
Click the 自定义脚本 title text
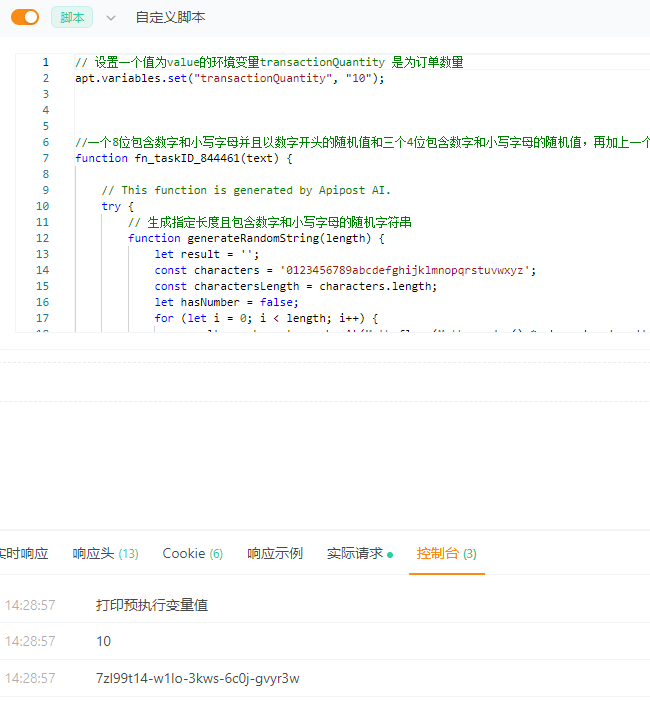pyautogui.click(x=170, y=18)
